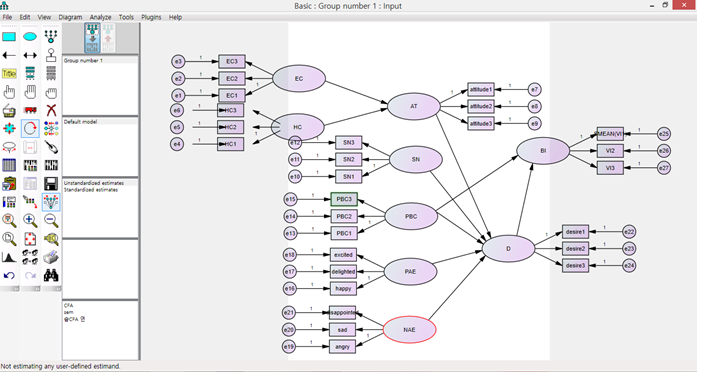Open the View menu
Image resolution: width=702 pixels, height=372 pixels.
coord(44,17)
